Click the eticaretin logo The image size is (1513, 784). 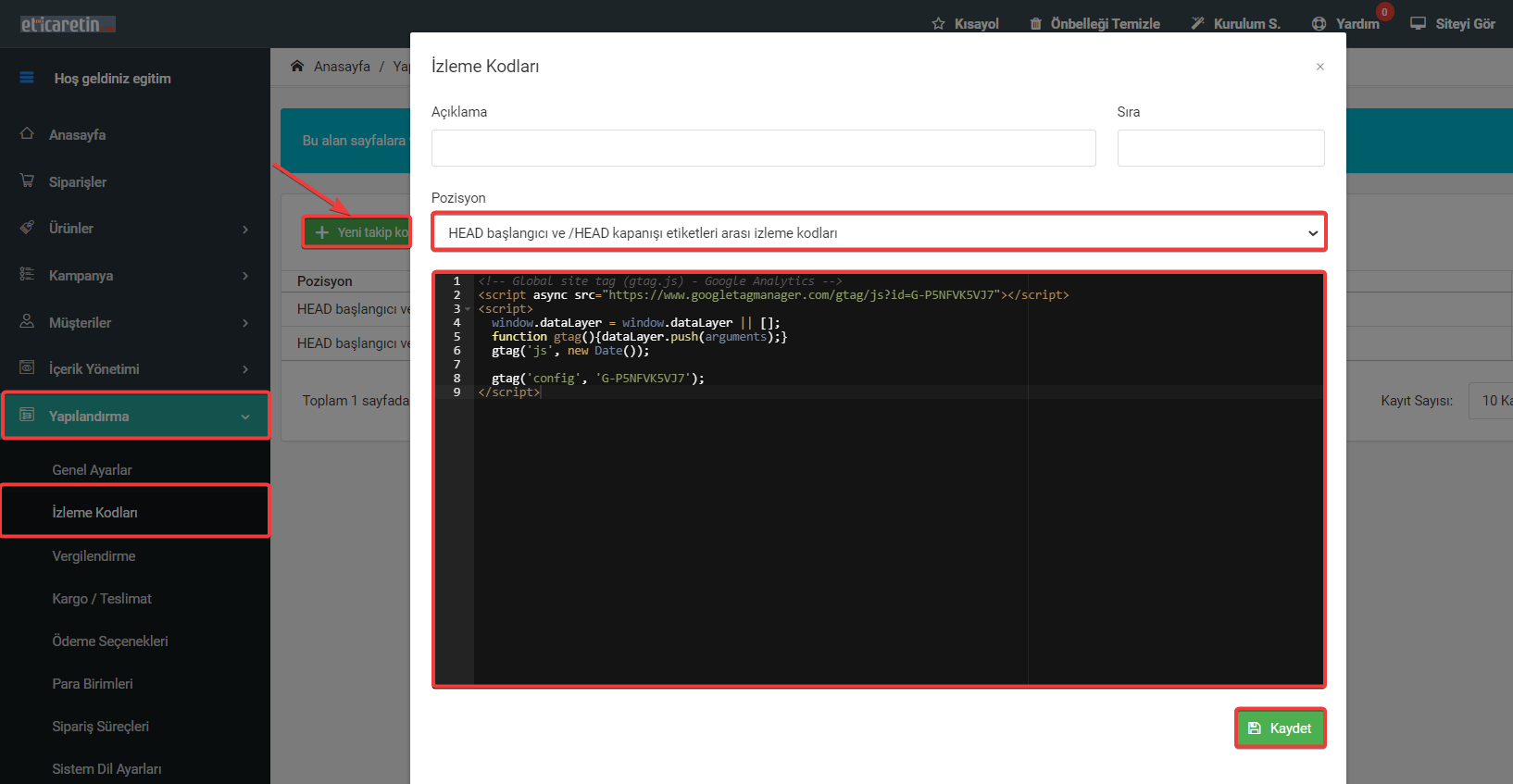68,24
